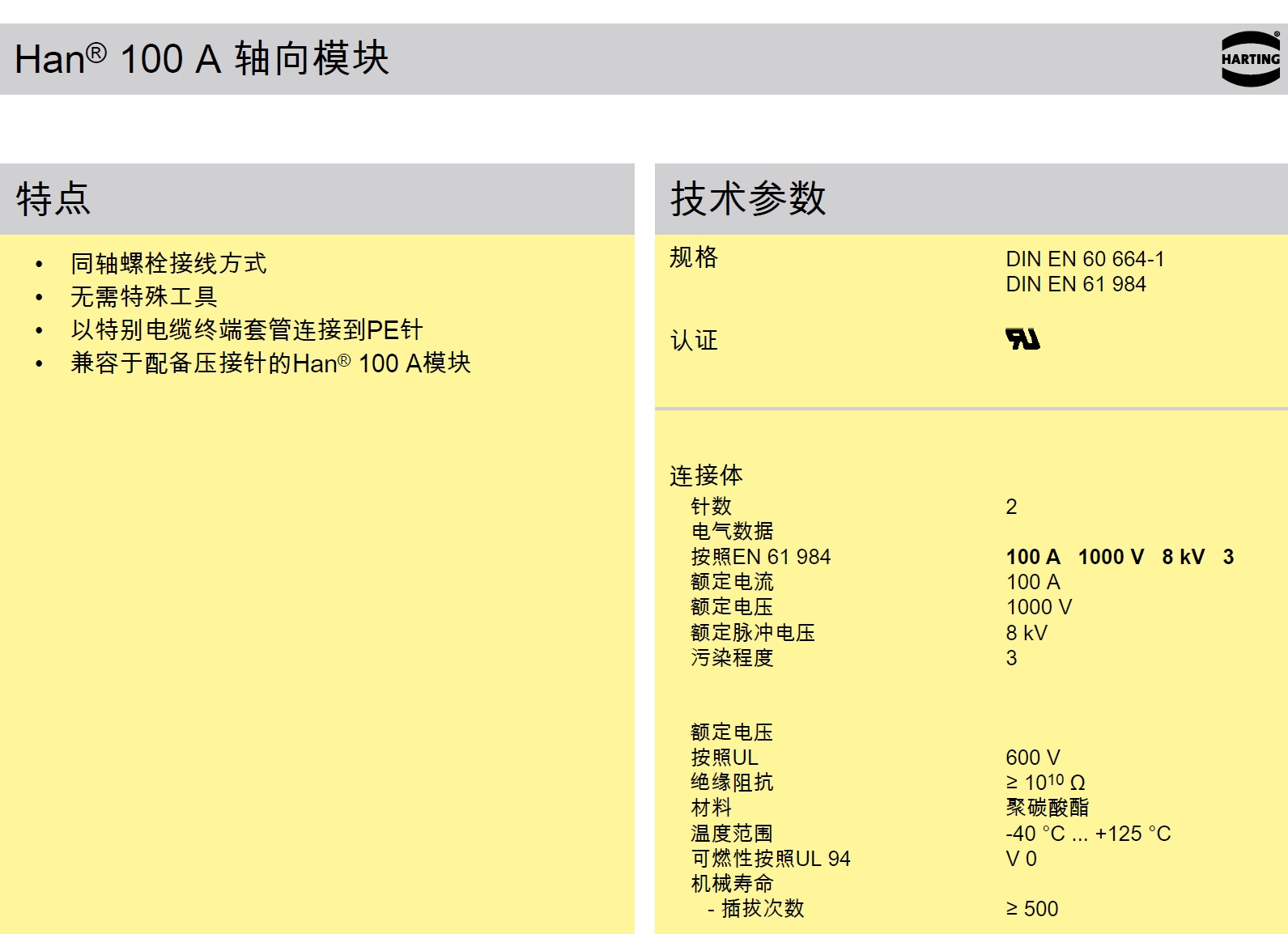
Task: Click the HARTING logo icon
Action: pos(1251,59)
